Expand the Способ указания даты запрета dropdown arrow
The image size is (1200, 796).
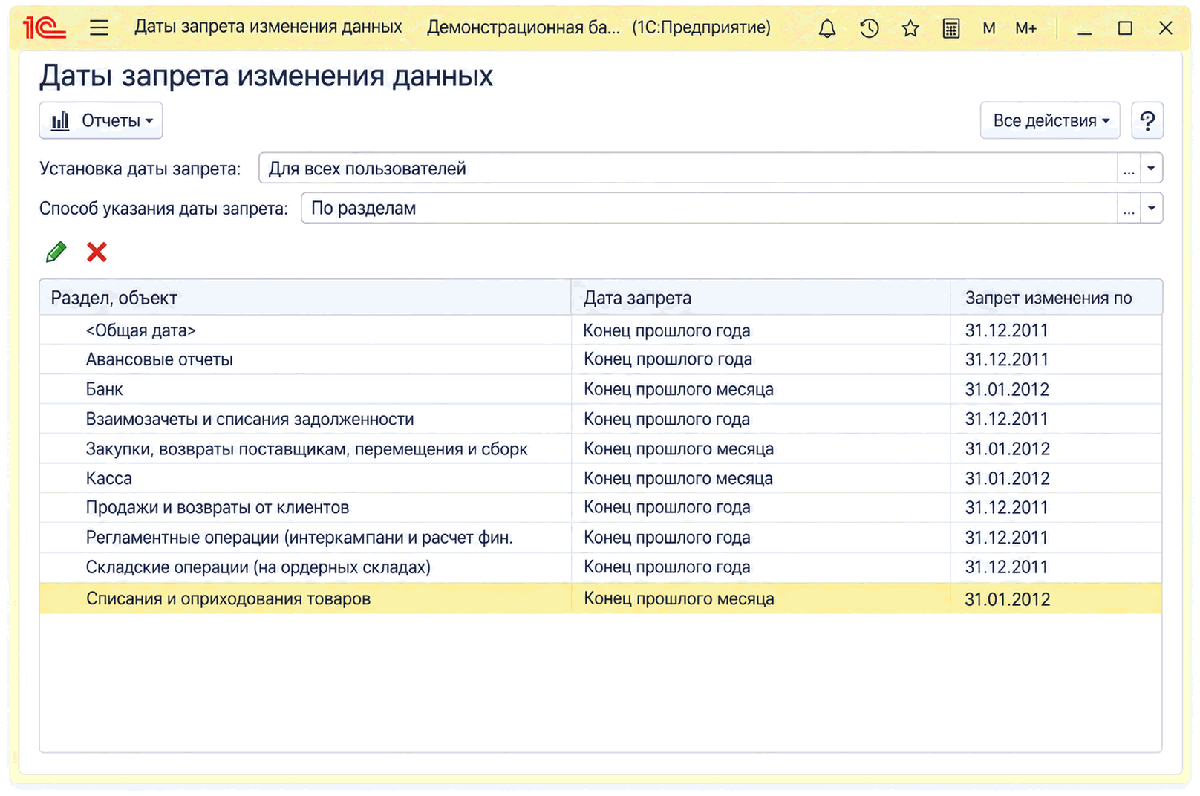1152,209
